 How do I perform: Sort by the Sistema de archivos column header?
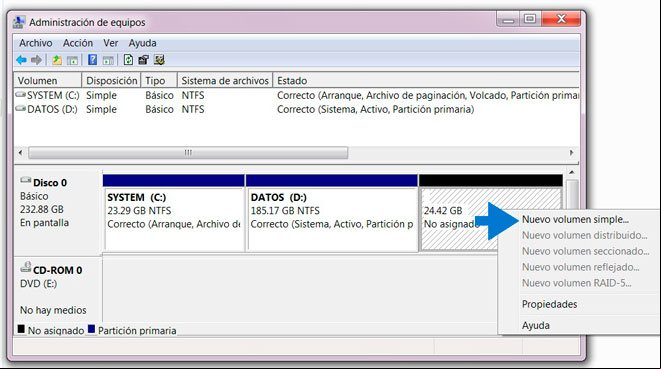[x=225, y=80]
